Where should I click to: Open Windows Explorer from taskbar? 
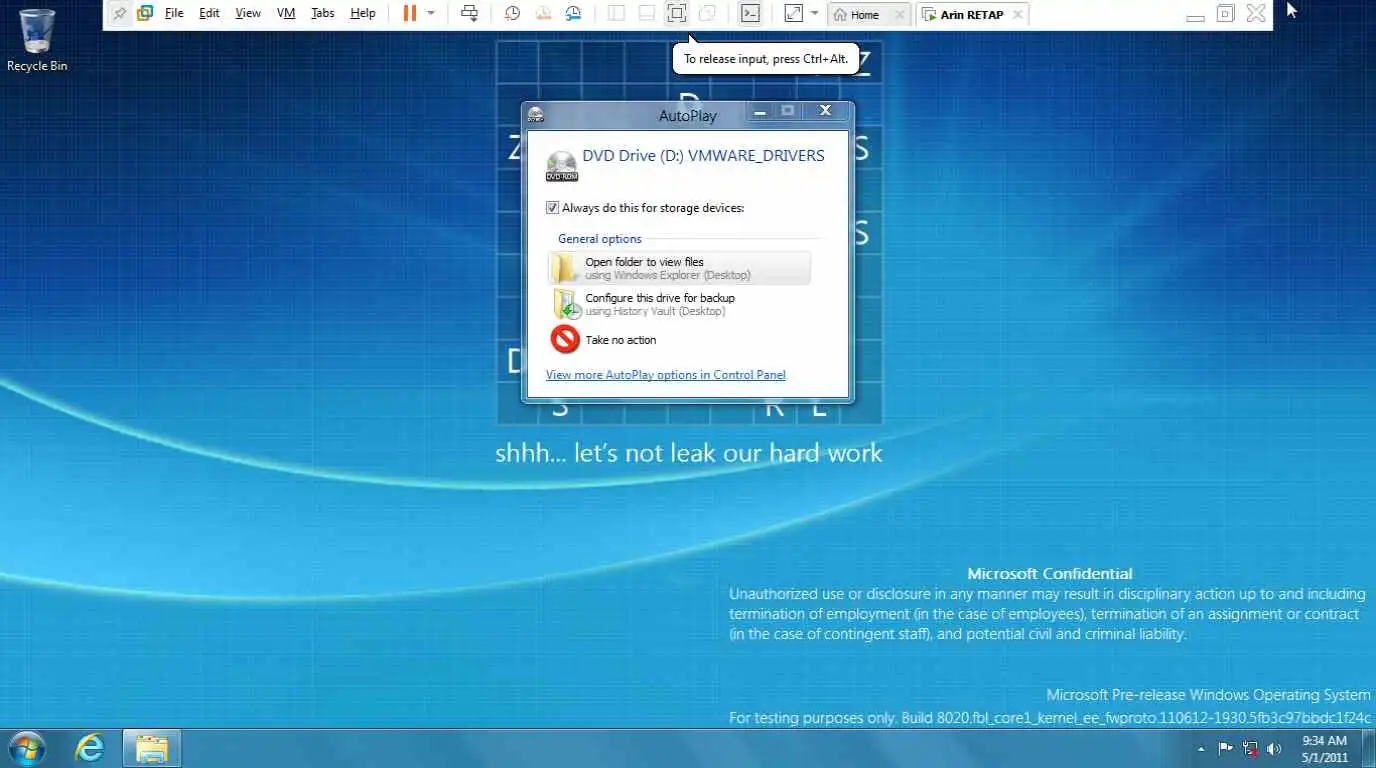152,748
